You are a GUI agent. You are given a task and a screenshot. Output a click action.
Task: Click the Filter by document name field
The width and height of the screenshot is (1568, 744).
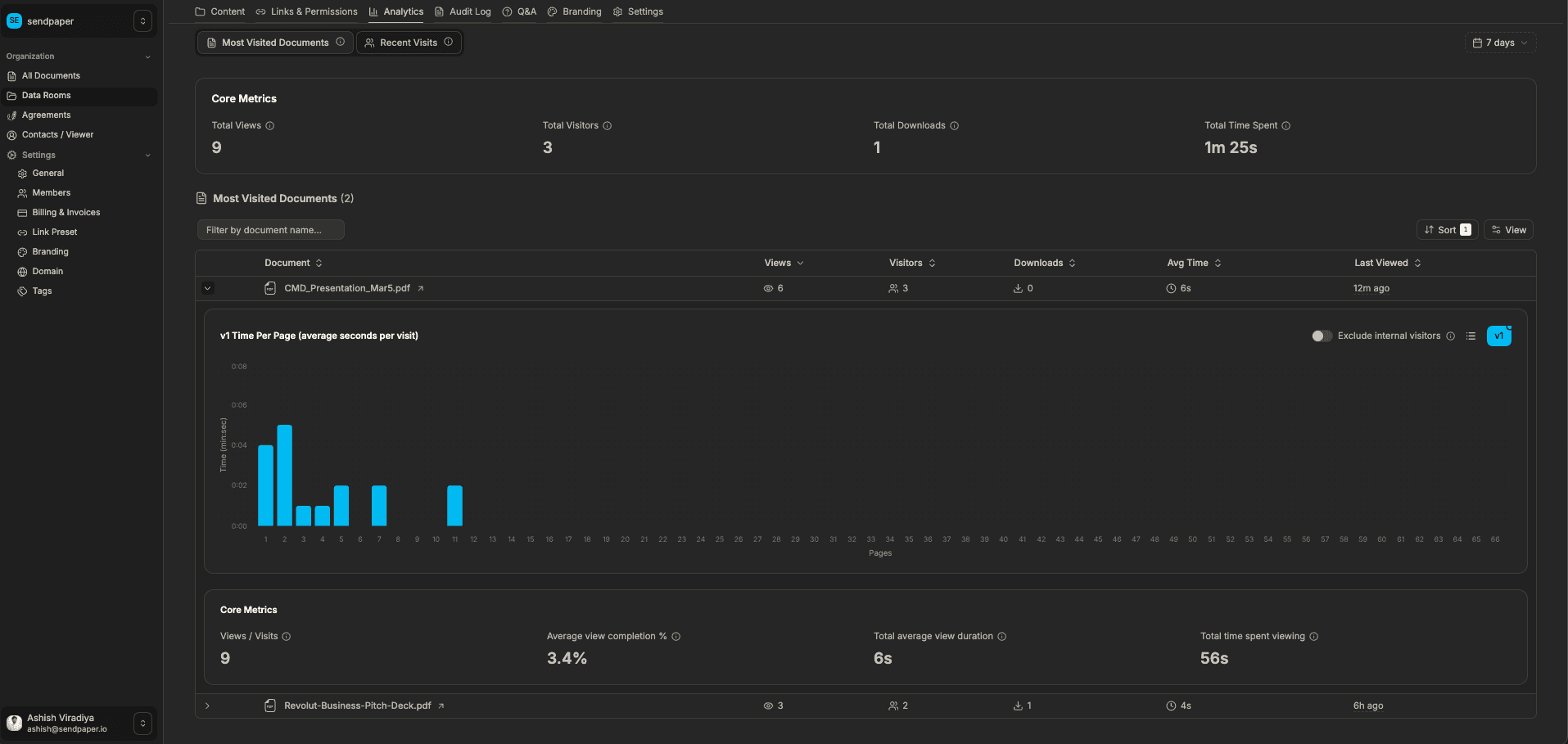(270, 229)
